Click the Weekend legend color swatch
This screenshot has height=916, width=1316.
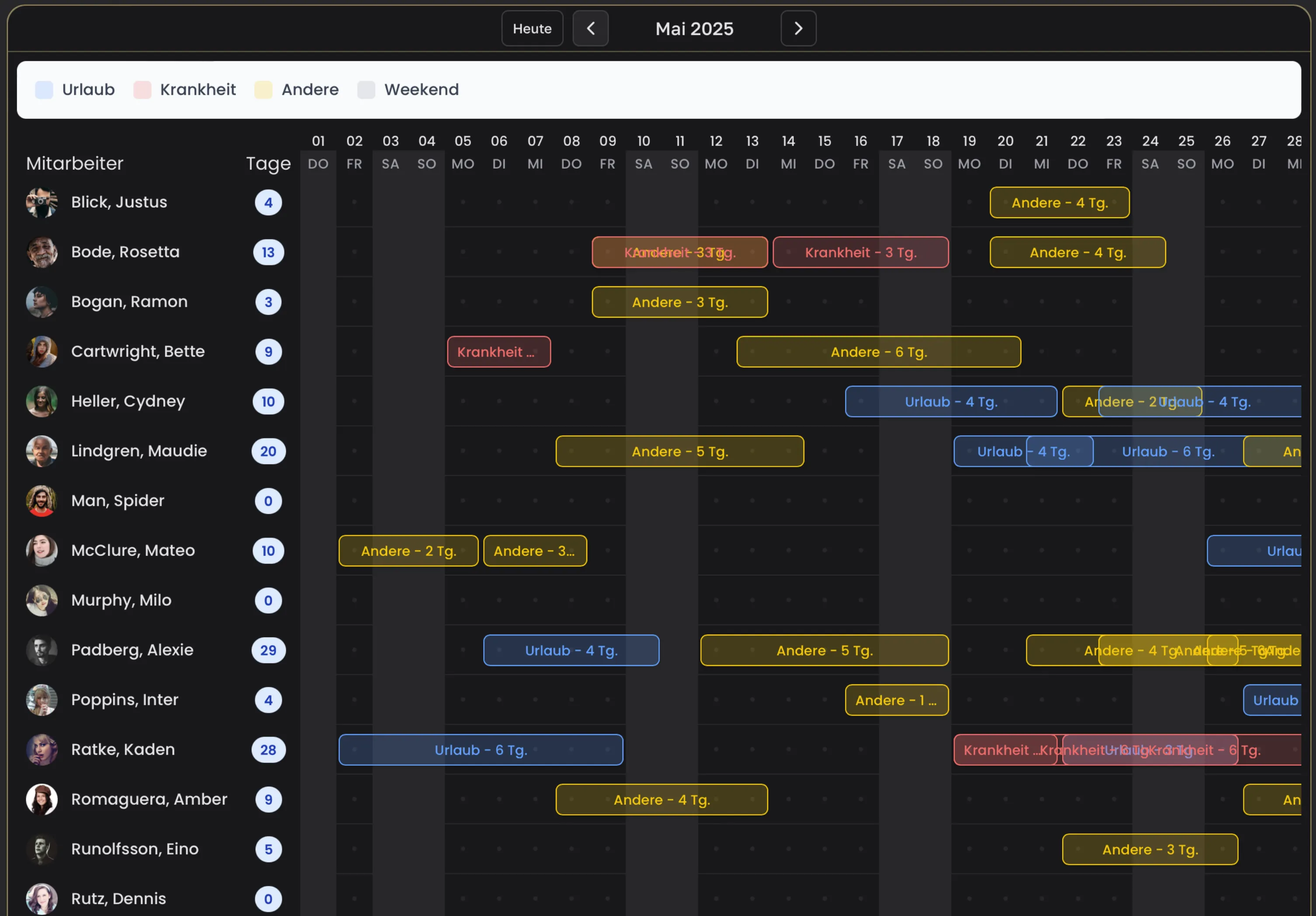366,90
